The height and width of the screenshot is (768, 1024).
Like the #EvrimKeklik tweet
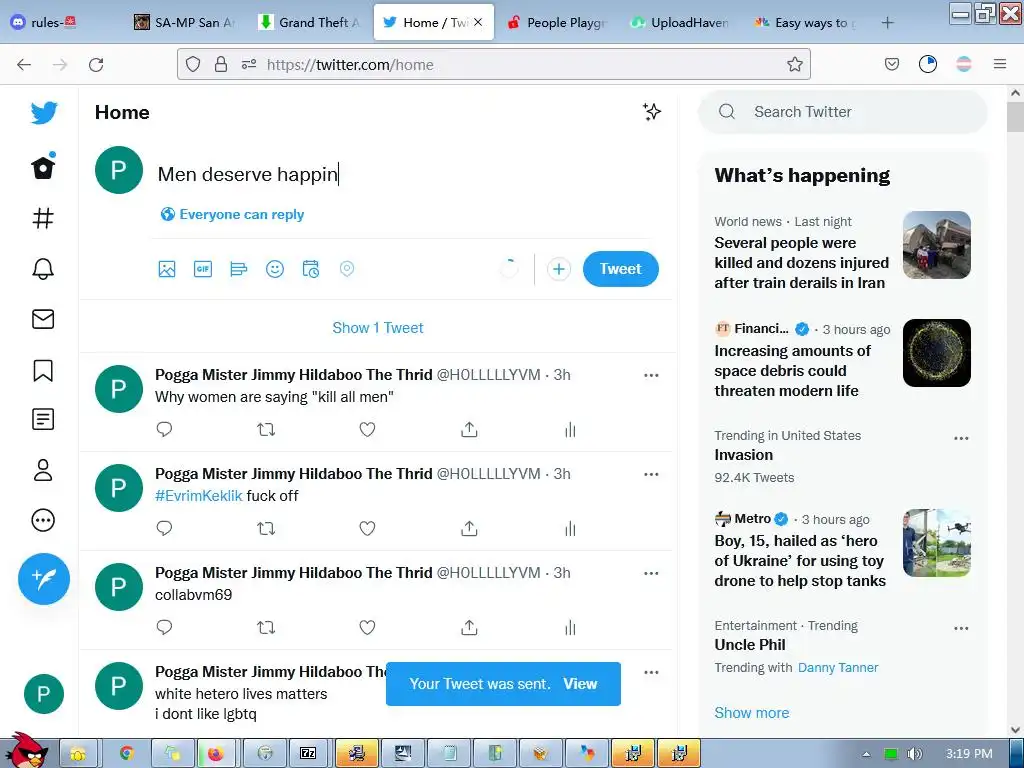click(368, 528)
